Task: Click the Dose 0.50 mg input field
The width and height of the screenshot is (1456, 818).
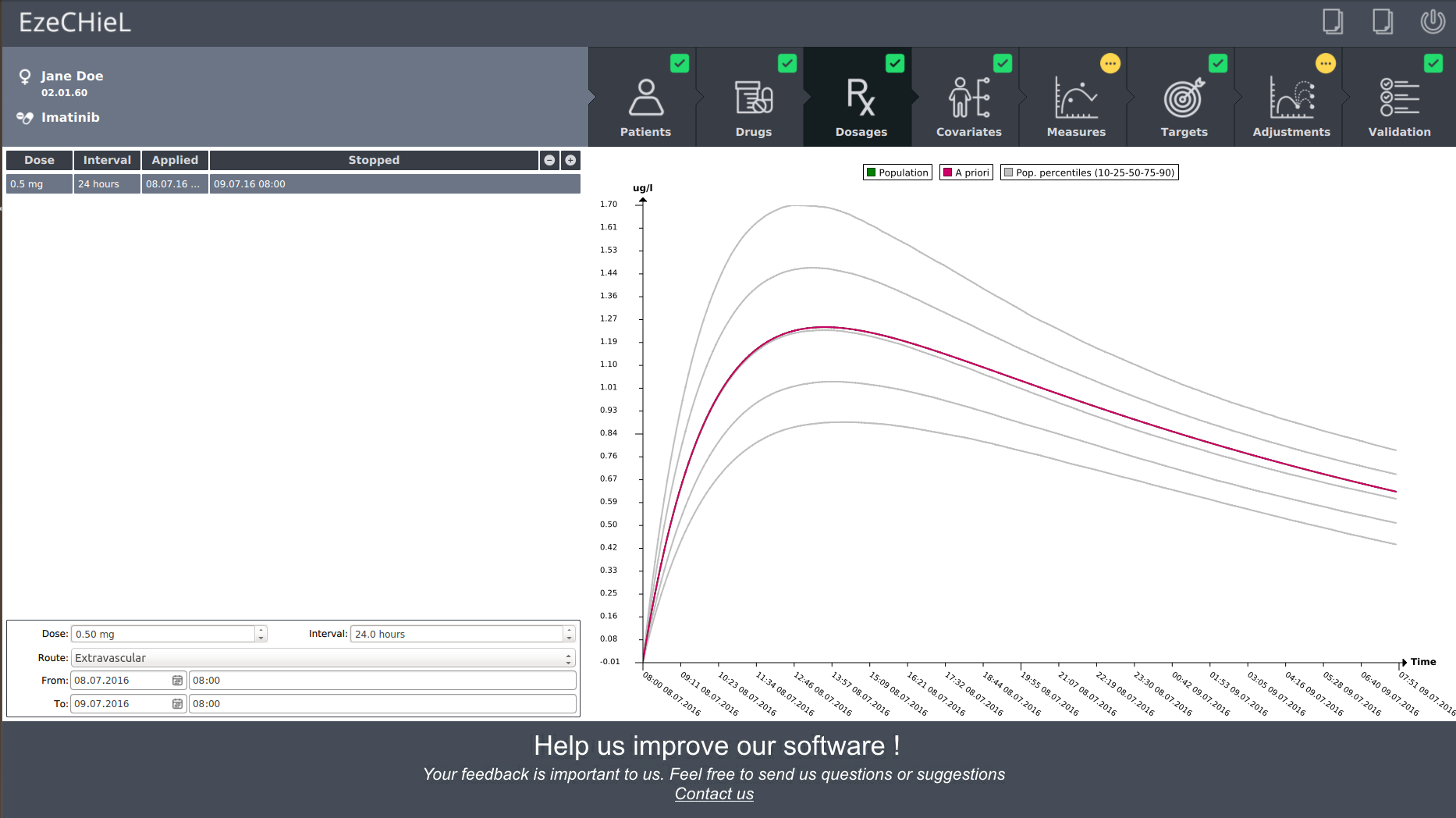Action: [163, 635]
